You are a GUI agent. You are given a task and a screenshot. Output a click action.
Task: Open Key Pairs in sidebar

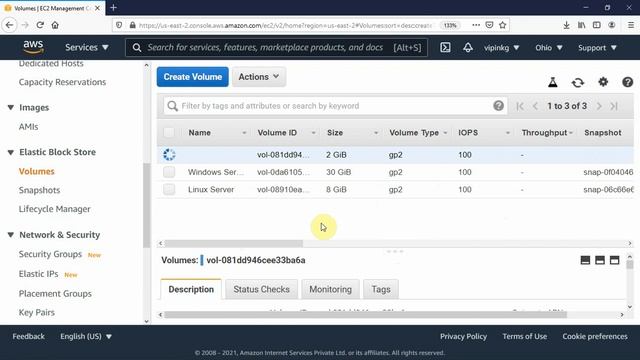37,313
